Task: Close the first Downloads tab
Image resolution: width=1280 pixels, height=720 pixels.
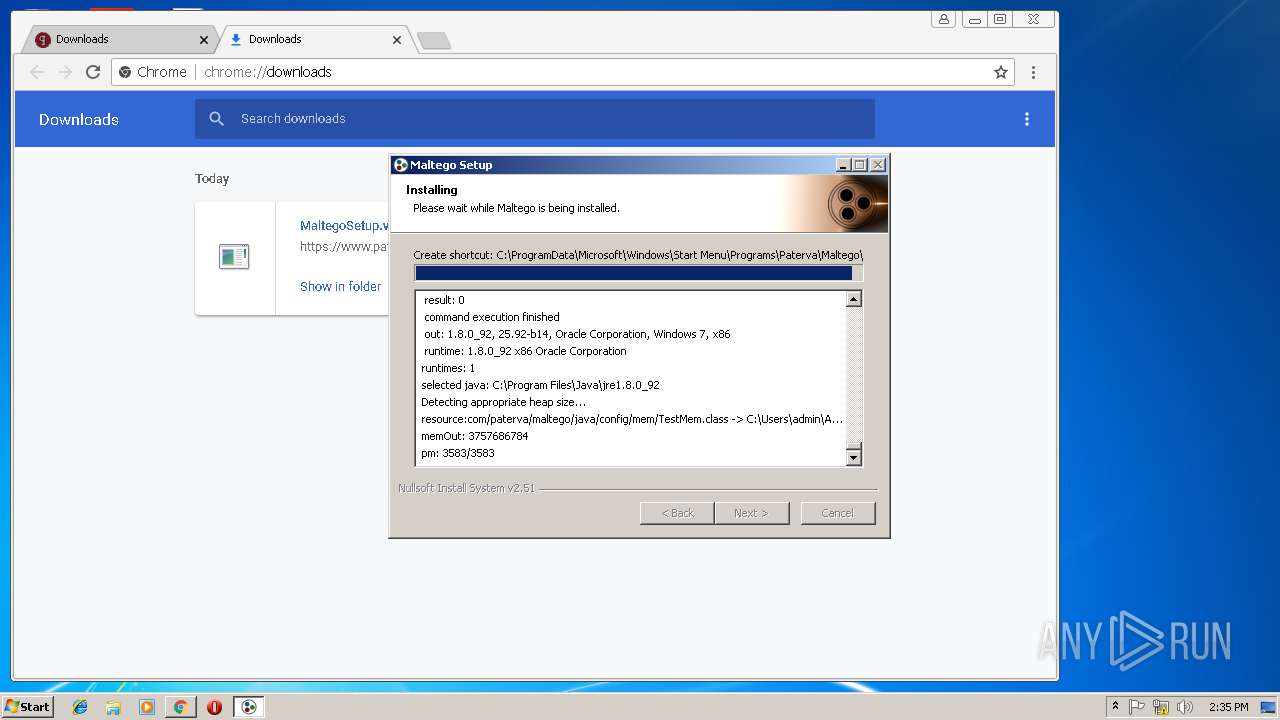Action: (204, 40)
